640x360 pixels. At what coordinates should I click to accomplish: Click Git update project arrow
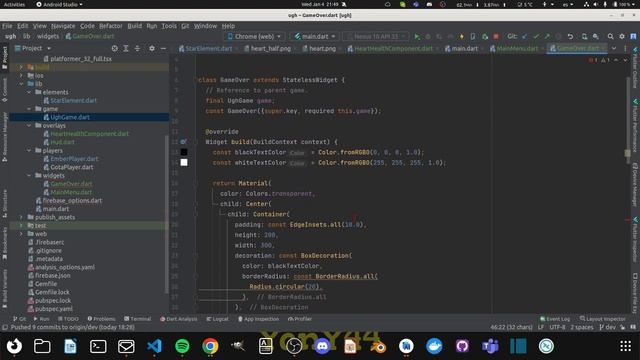(524, 36)
